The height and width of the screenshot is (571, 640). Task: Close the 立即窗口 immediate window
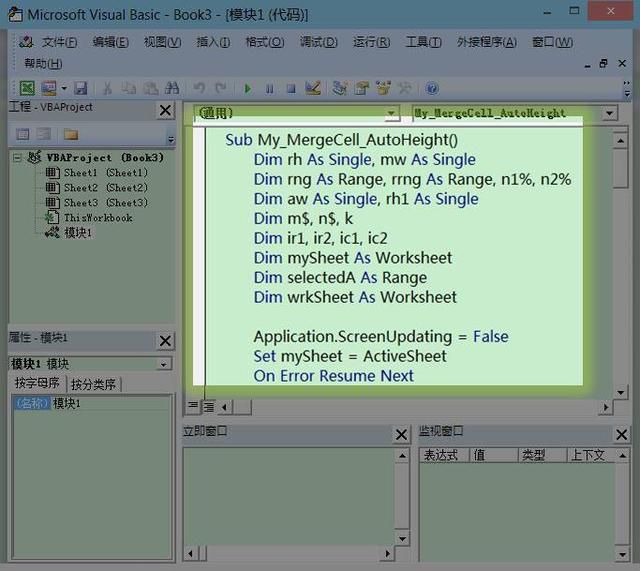401,435
